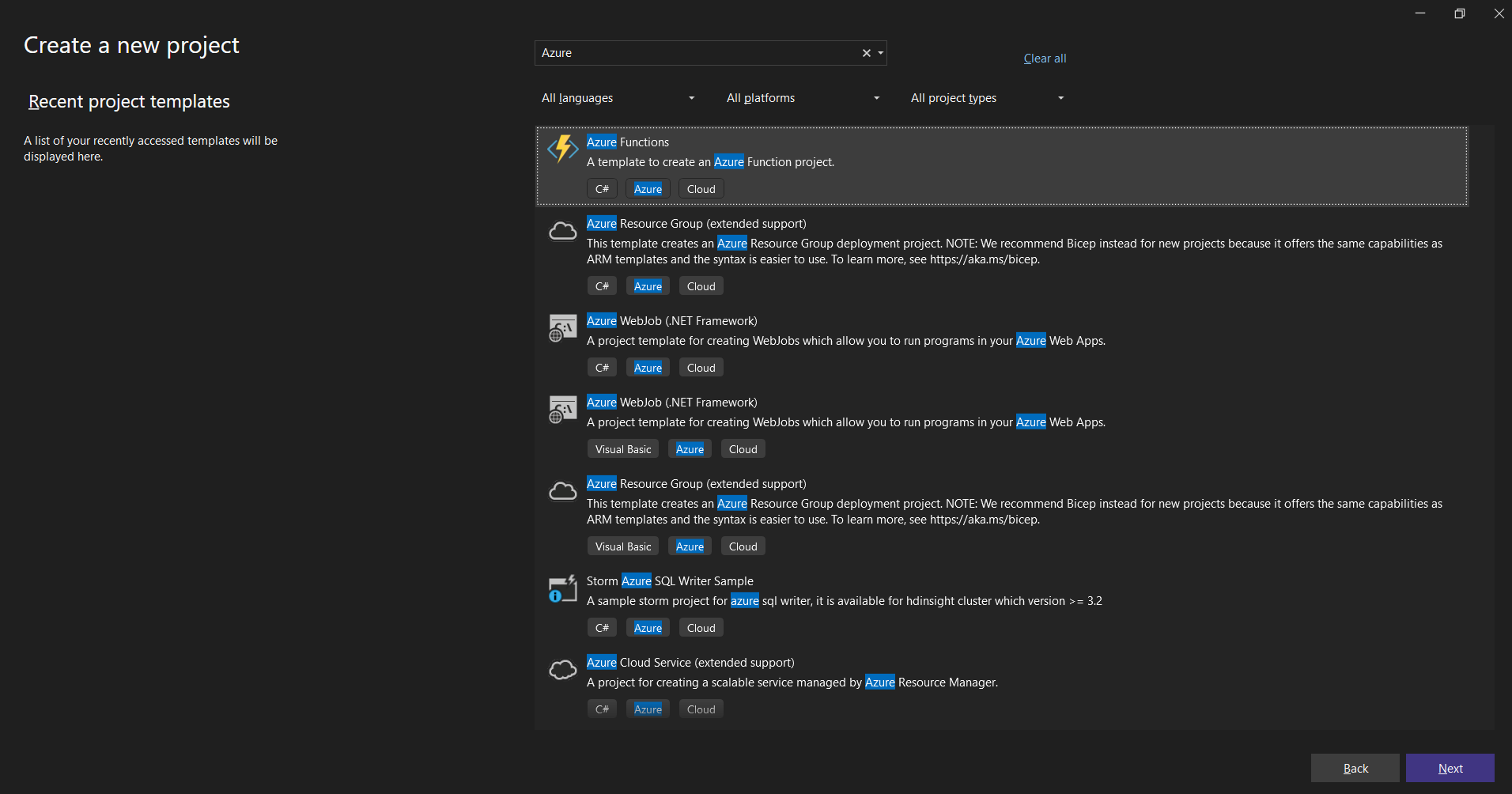
Task: Click the Clear all link
Action: 1045,59
